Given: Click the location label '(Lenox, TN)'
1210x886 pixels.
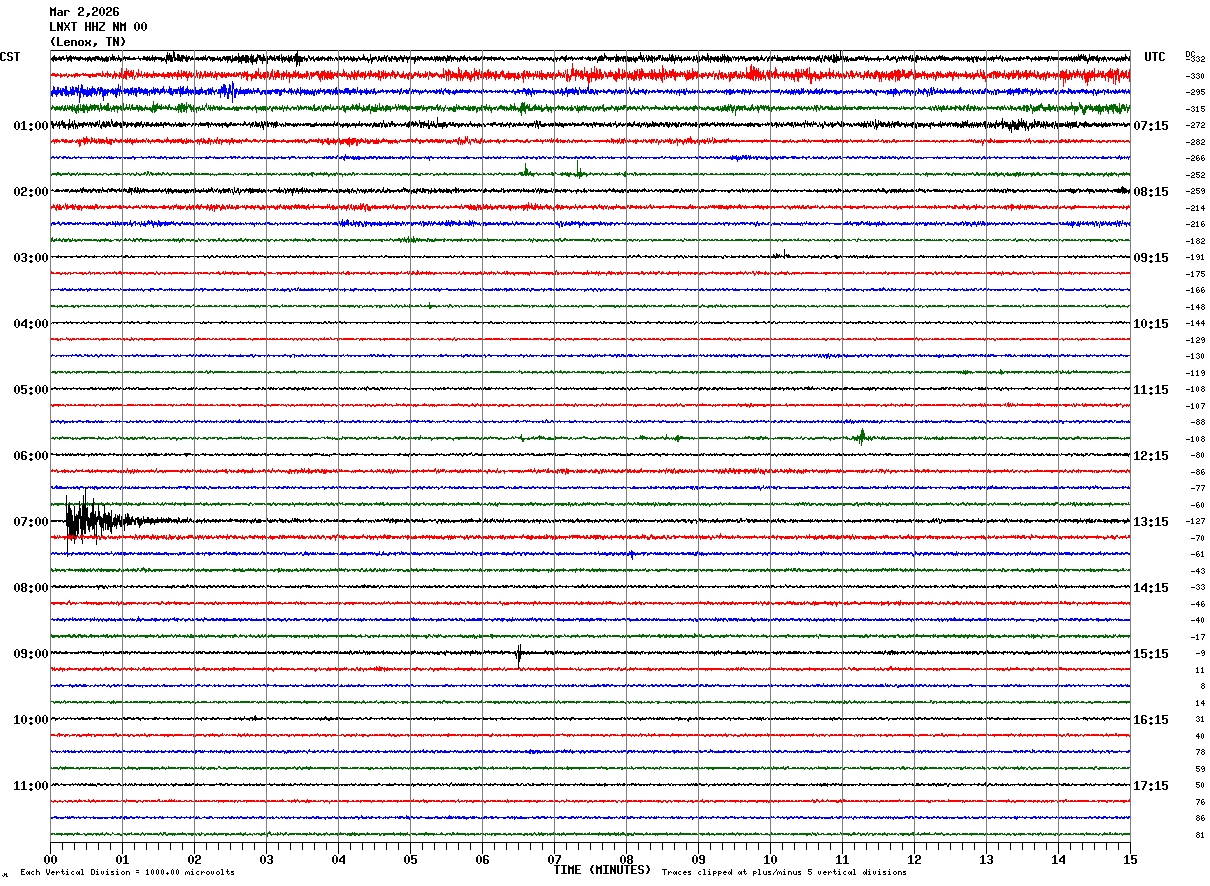Looking at the screenshot, I should (x=88, y=42).
